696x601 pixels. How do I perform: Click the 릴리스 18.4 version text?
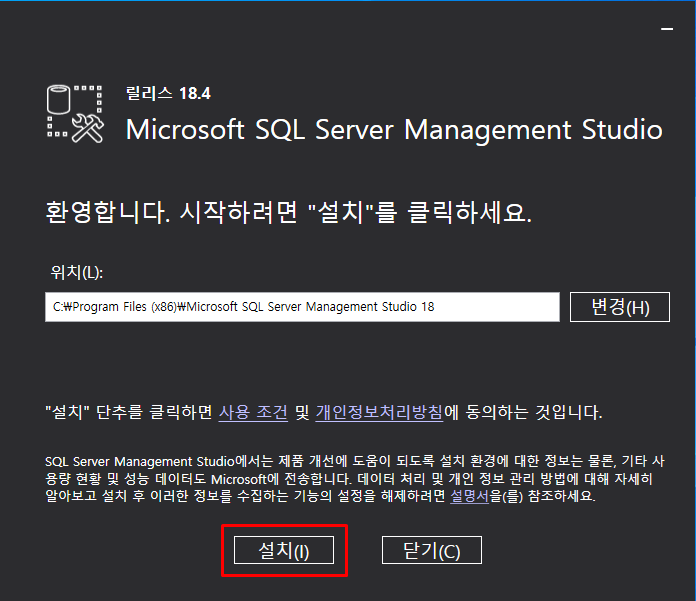coord(168,93)
